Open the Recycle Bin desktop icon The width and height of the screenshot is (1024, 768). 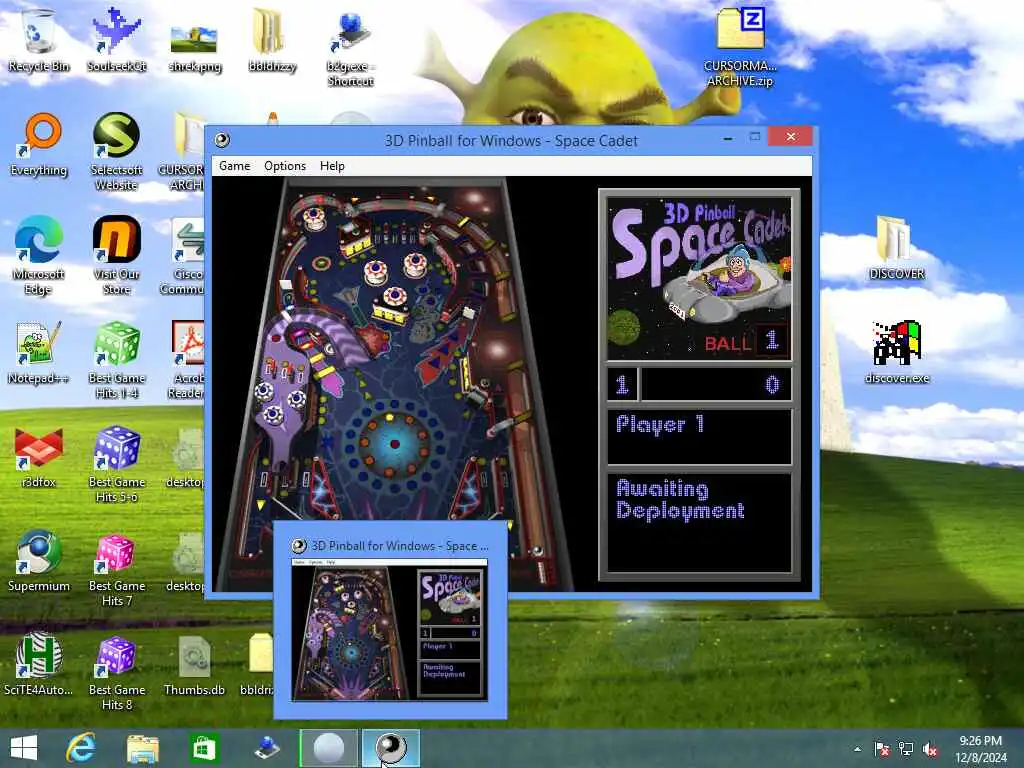point(39,40)
